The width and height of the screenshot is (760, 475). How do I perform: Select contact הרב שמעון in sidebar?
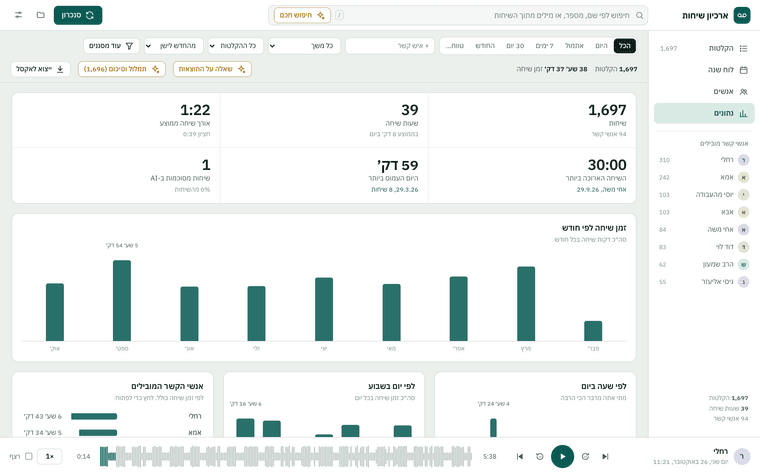(704, 265)
